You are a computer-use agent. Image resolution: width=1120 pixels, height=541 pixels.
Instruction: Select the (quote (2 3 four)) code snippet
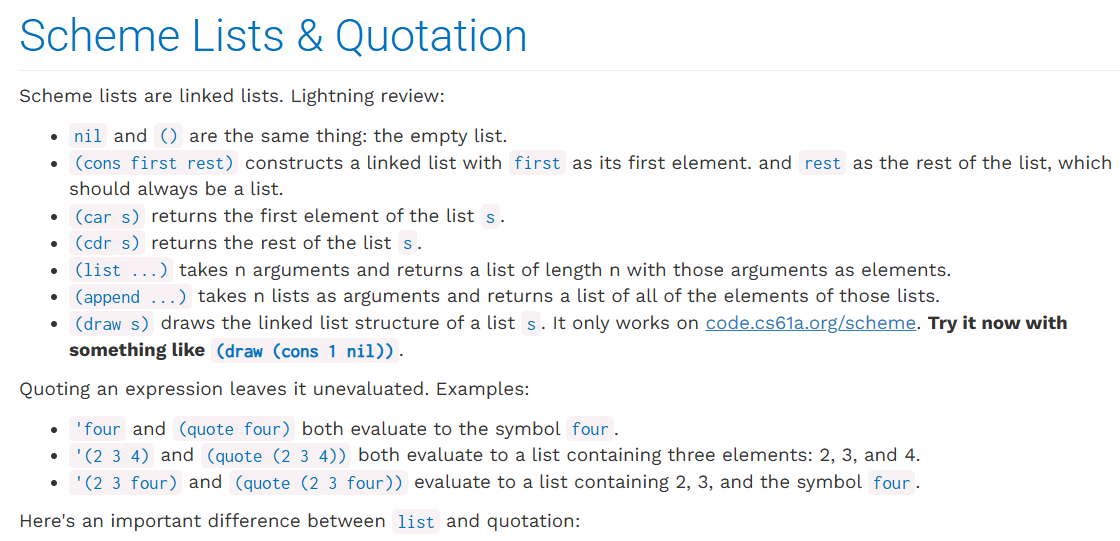click(x=318, y=483)
